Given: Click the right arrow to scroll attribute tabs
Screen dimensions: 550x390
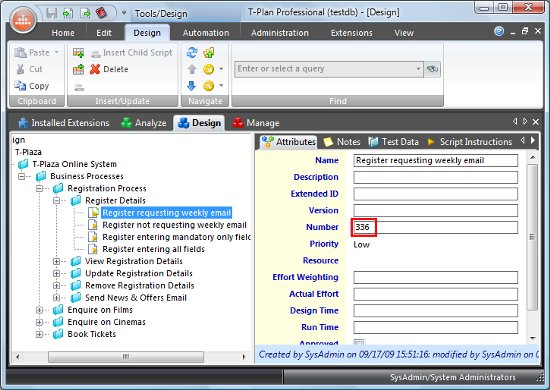Looking at the screenshot, I should [533, 140].
